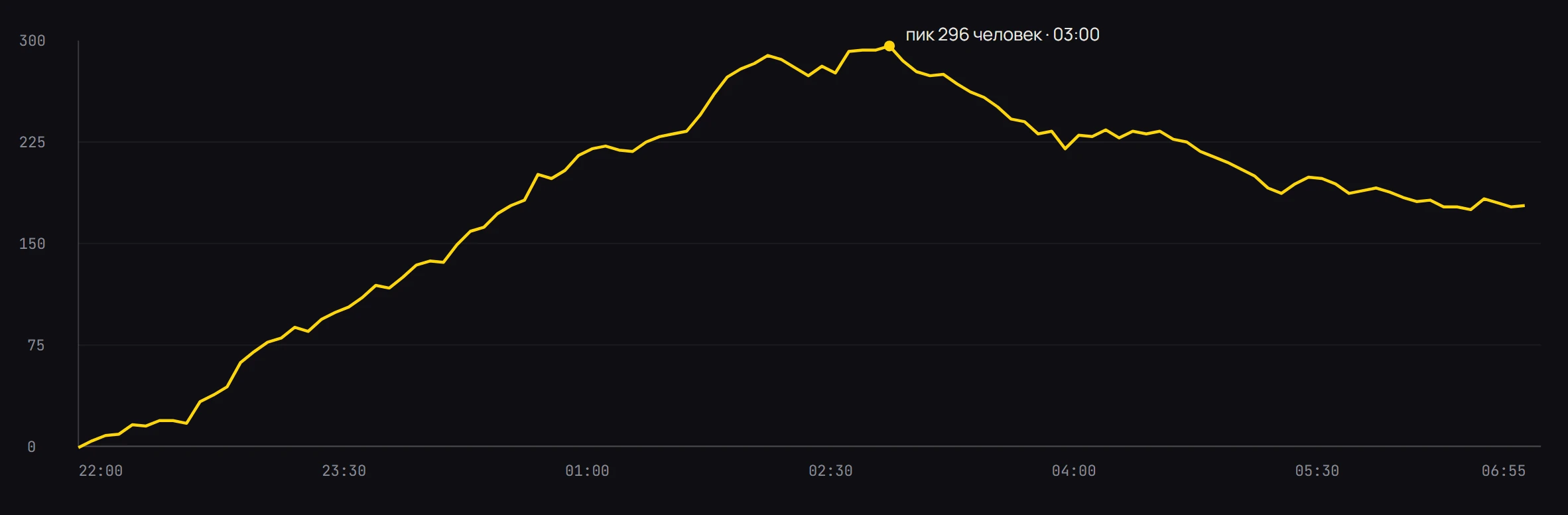This screenshot has height=515, width=1568.
Task: Select the peak label "пик 296 человек · 03:00"
Action: (1002, 35)
